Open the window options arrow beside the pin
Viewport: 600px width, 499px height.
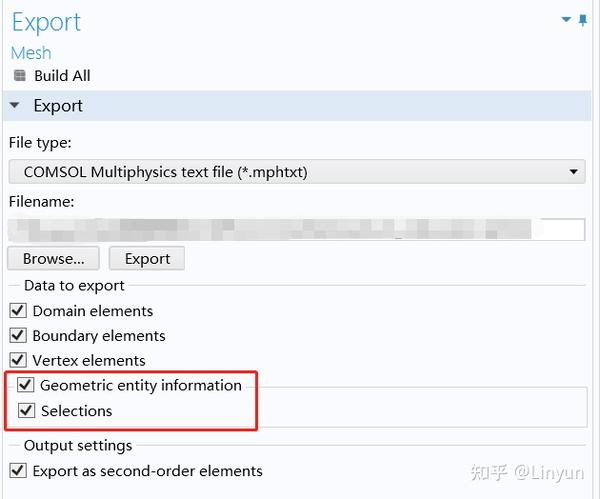pyautogui.click(x=567, y=19)
